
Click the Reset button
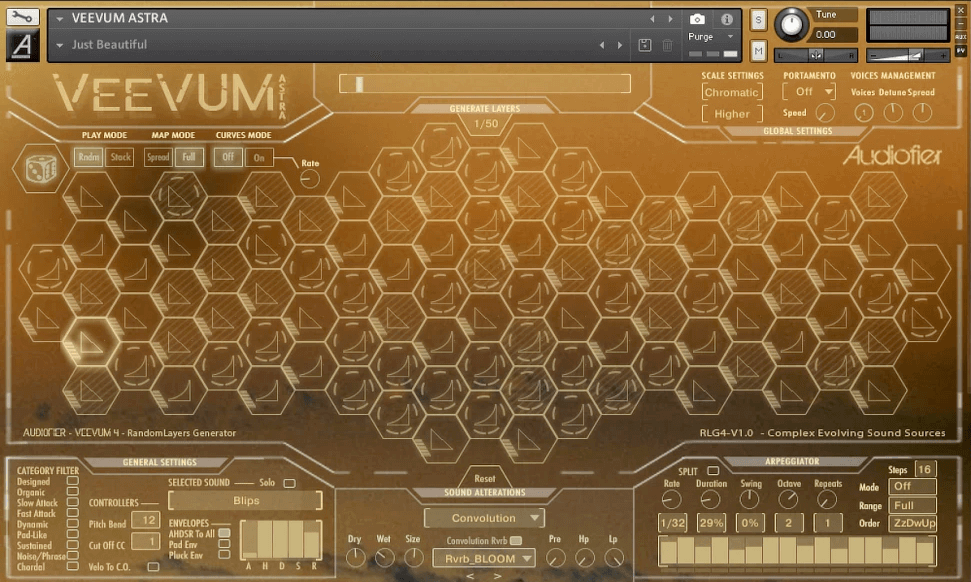484,478
